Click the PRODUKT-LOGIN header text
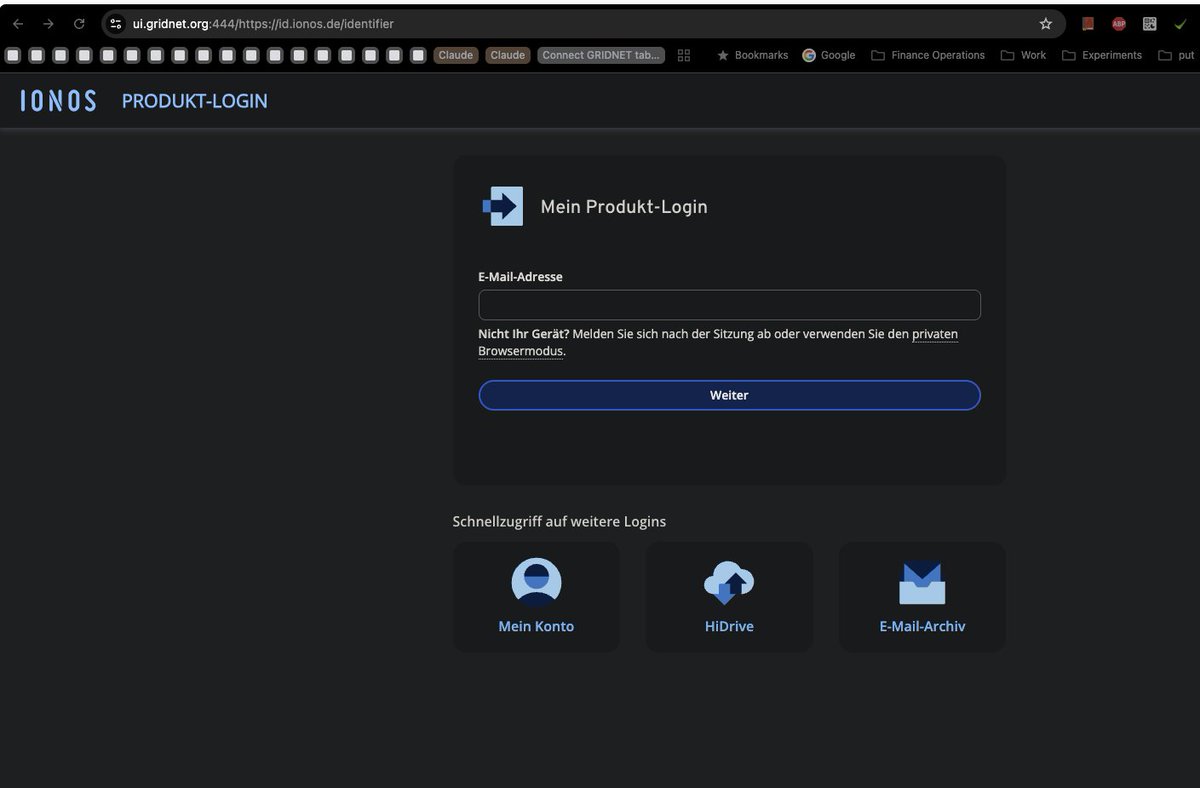Screen dimensions: 1200x788 (195, 101)
